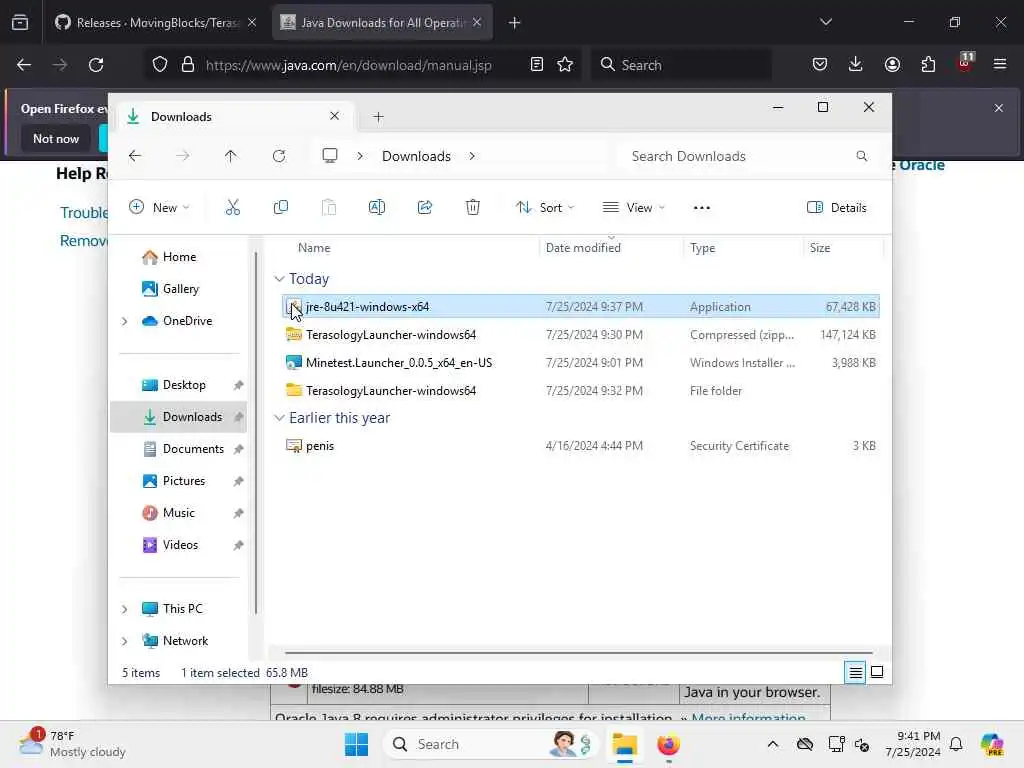The width and height of the screenshot is (1024, 768).
Task: Switch to the Java Downloads Firefox tab
Action: click(x=382, y=23)
